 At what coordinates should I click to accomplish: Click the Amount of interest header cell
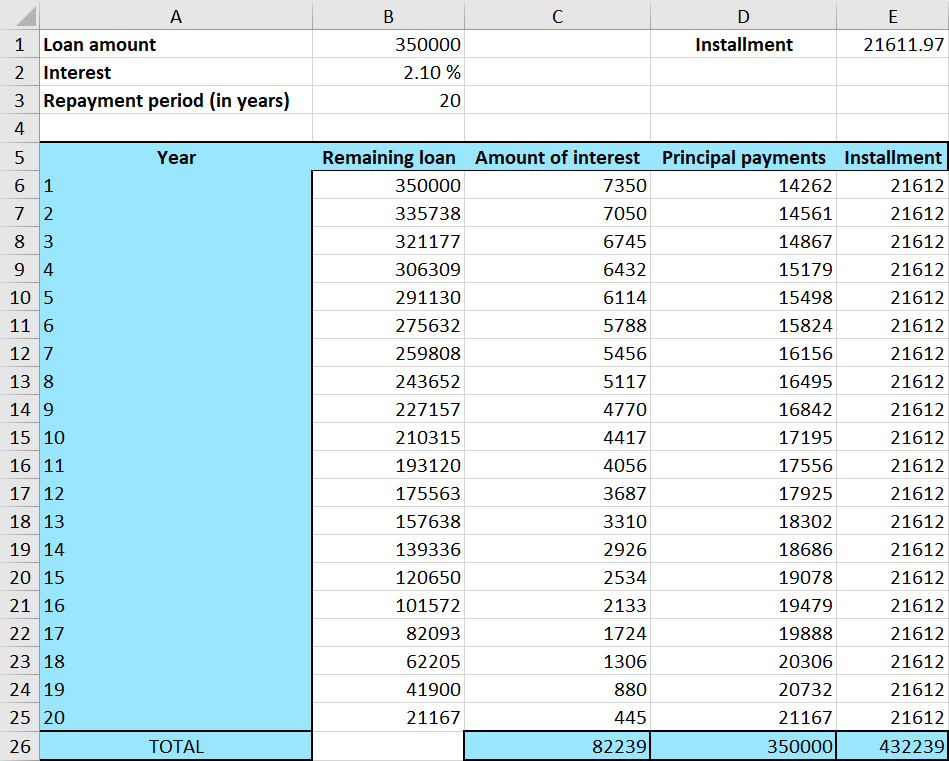click(x=557, y=157)
